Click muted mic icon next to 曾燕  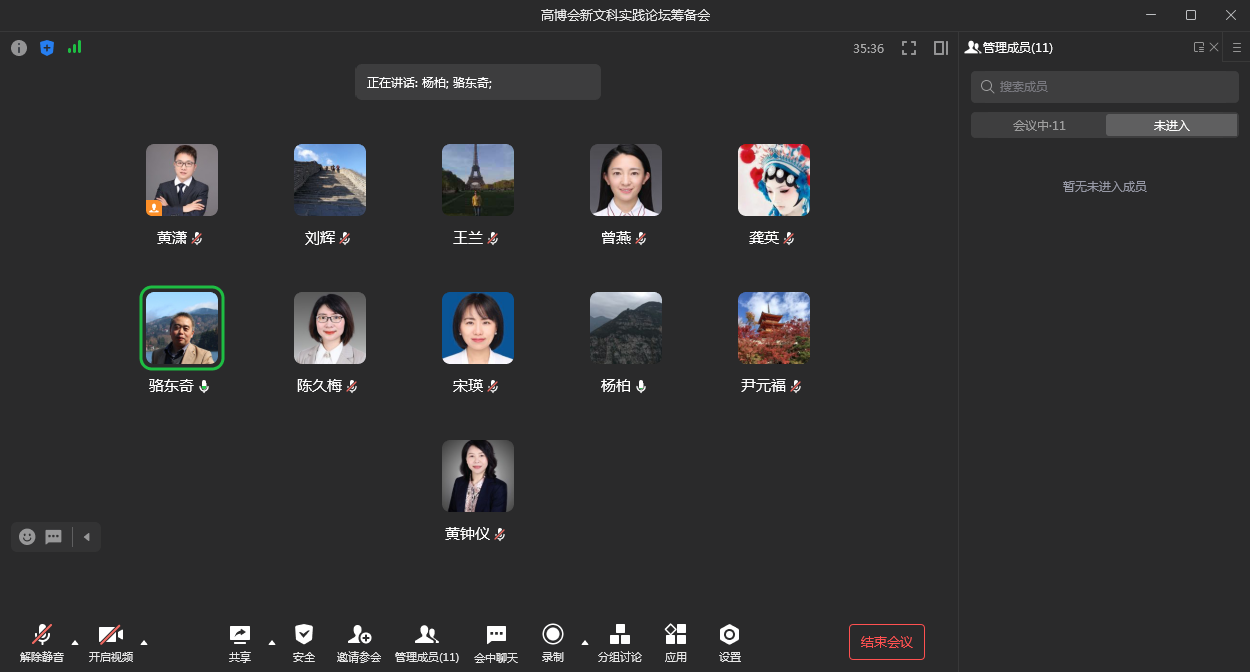click(641, 238)
